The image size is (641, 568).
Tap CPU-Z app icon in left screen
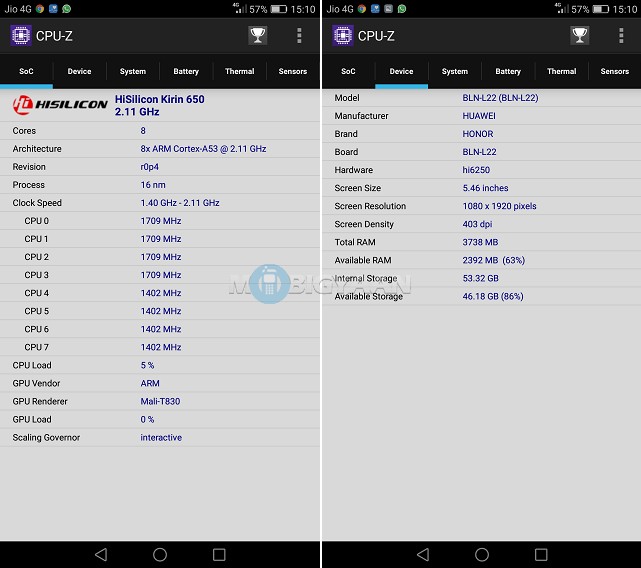pyautogui.click(x=21, y=36)
